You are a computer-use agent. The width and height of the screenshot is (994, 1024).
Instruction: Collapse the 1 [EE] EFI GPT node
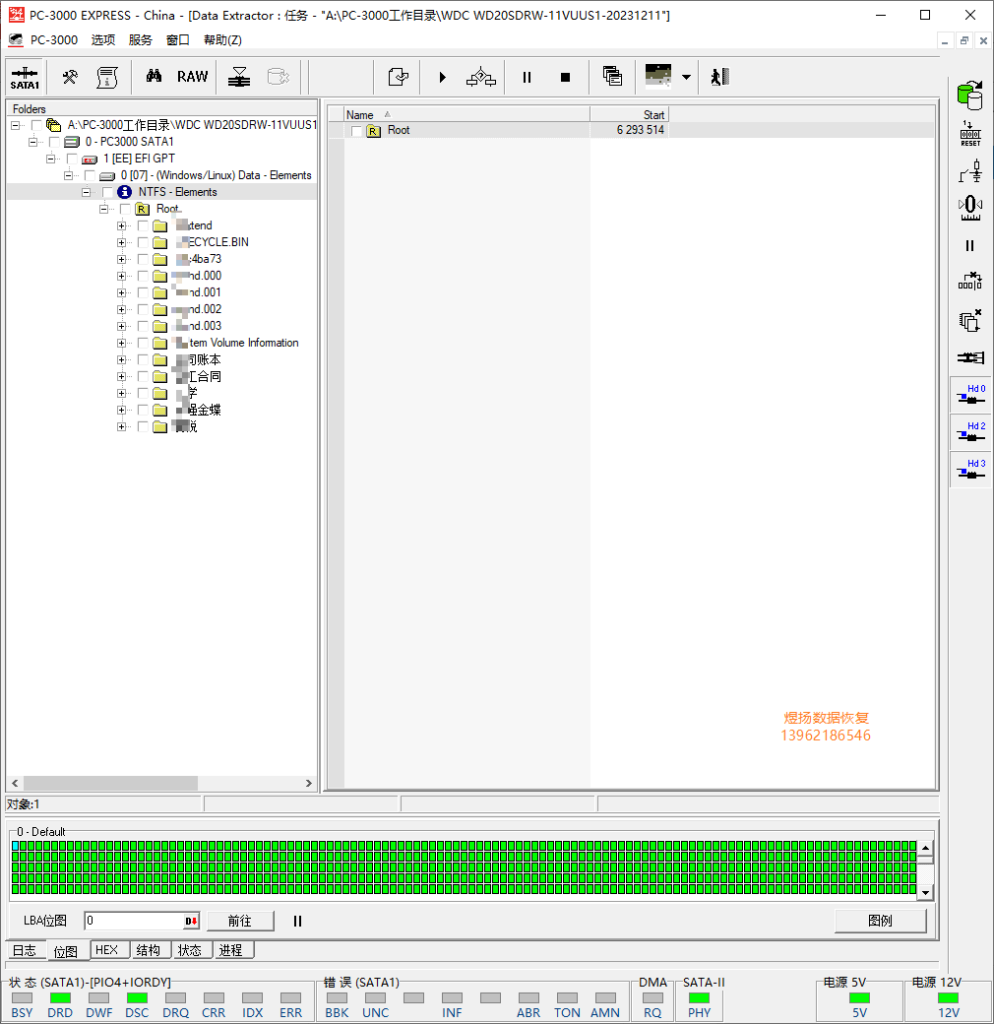(x=50, y=159)
